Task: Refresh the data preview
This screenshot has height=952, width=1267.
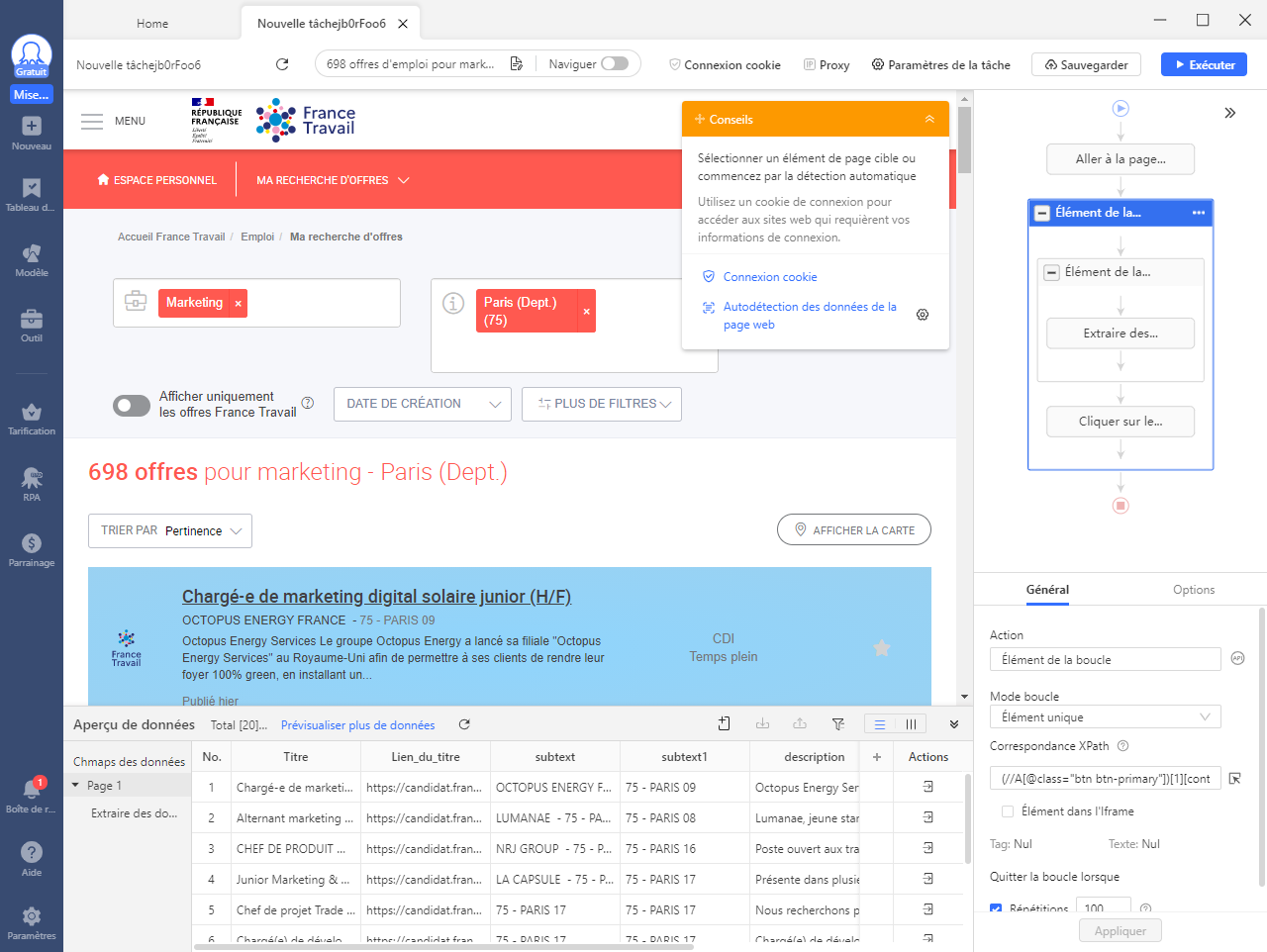Action: point(464,724)
